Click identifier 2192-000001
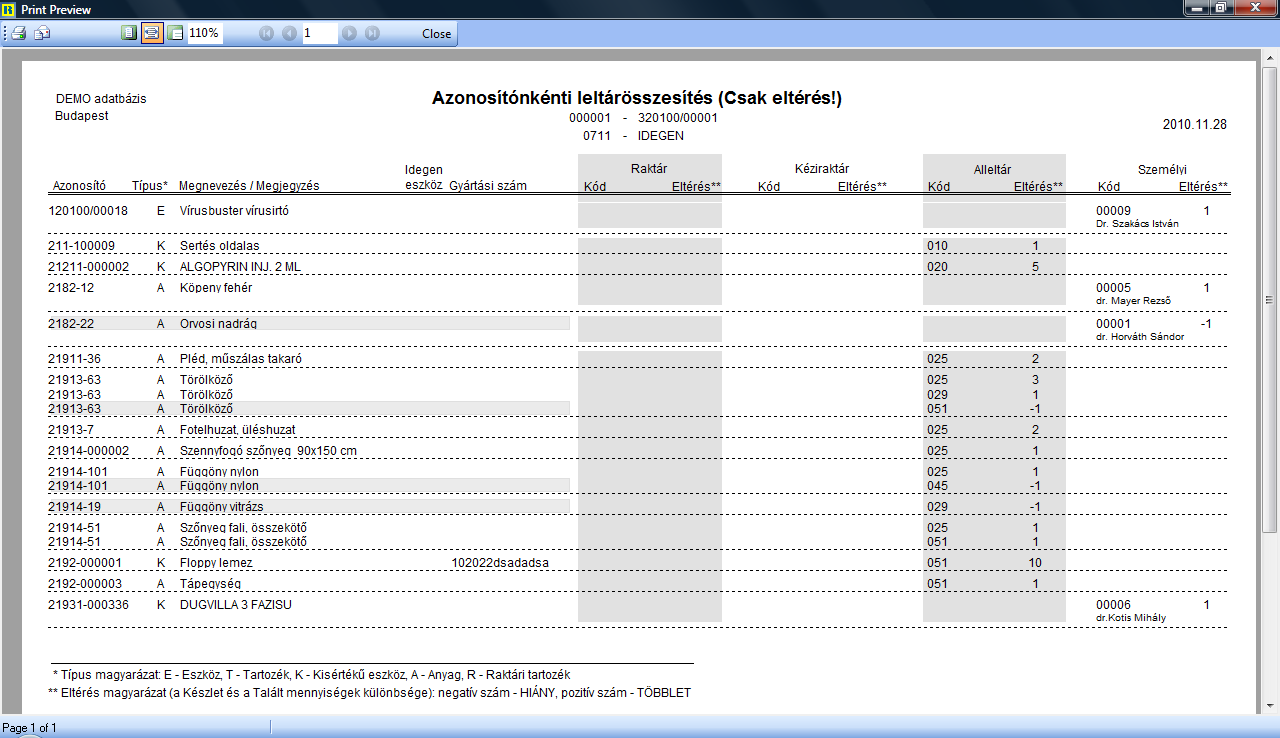 coord(85,563)
